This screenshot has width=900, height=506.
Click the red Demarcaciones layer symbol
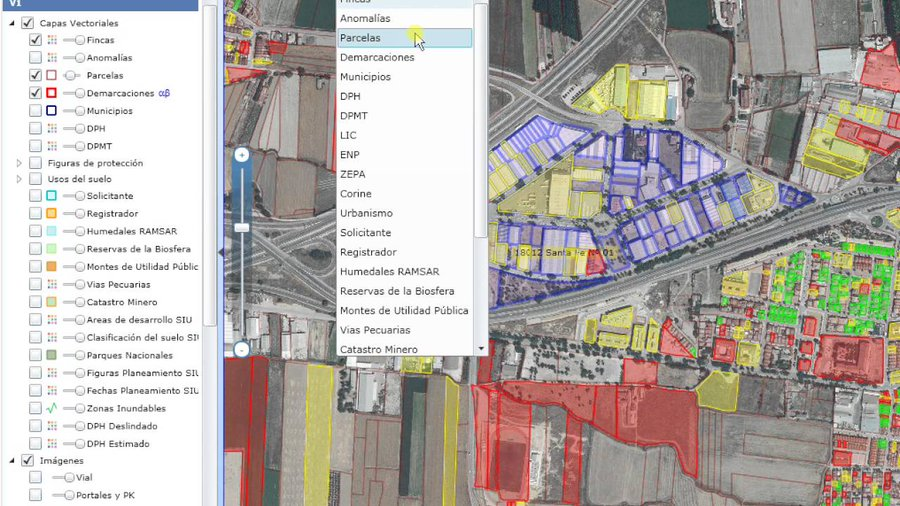point(52,93)
